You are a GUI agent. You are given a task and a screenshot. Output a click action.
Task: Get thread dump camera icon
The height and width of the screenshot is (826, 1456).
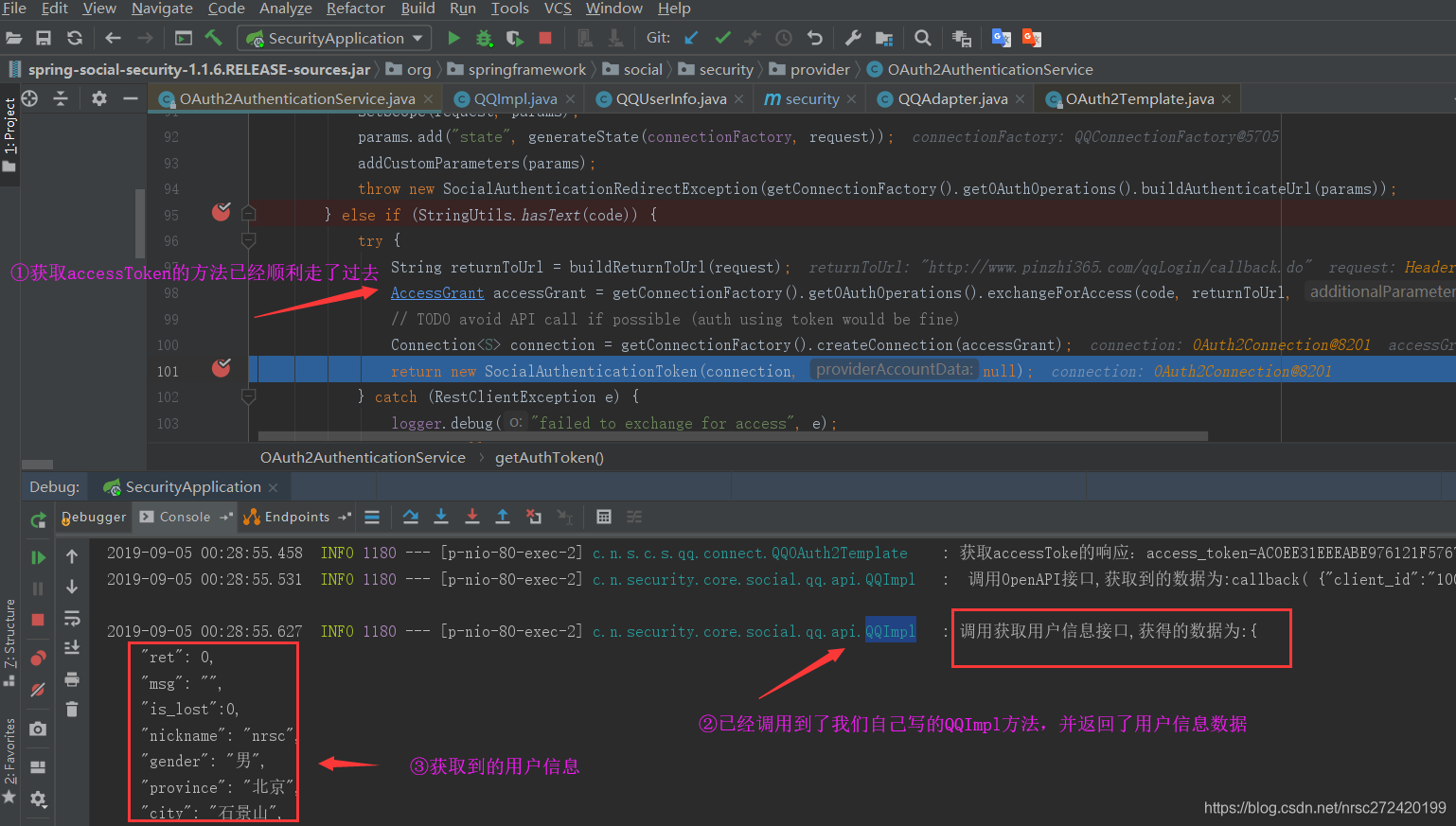point(38,729)
